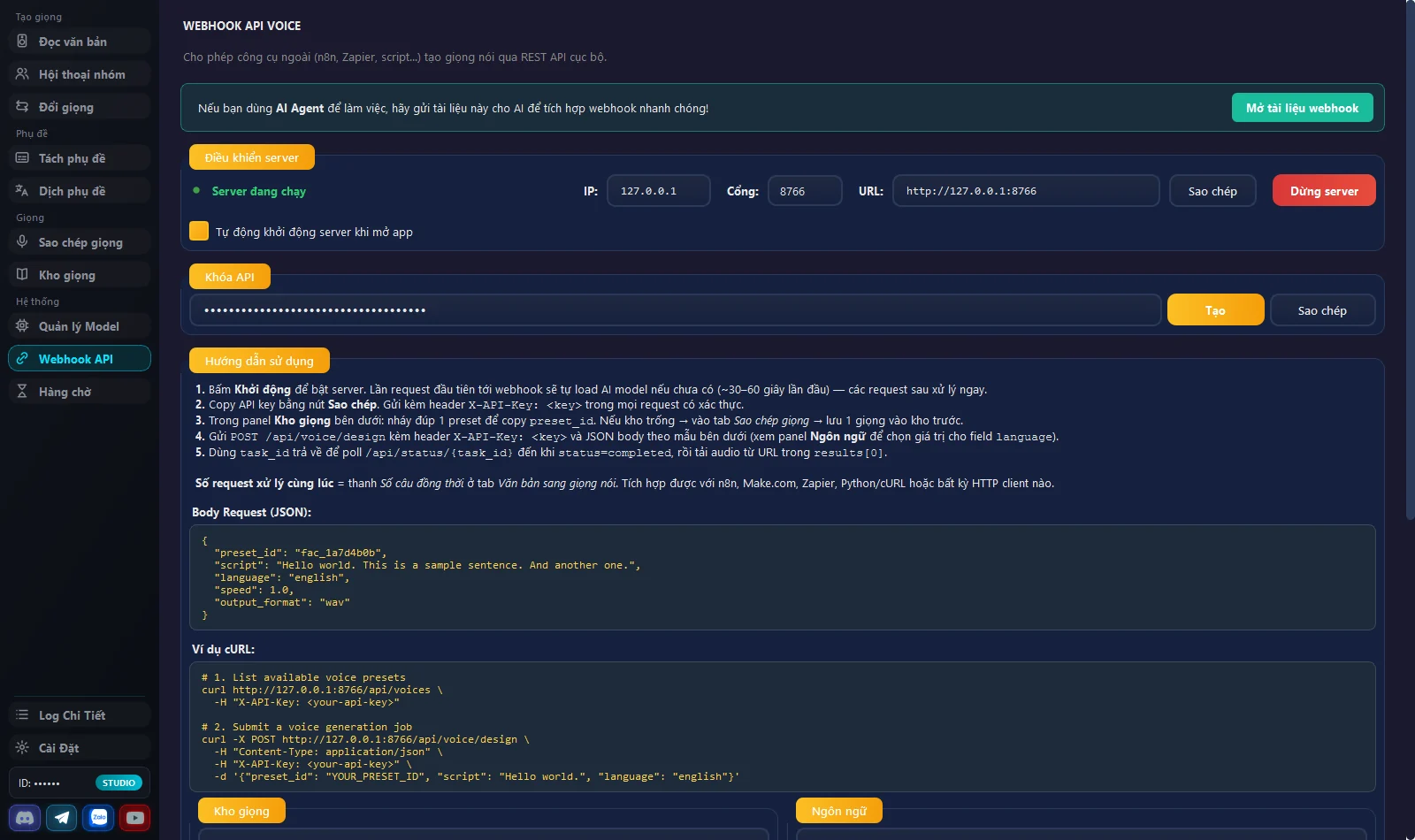
Task: Click the Sao chép giọng microphone icon
Action: (x=22, y=242)
